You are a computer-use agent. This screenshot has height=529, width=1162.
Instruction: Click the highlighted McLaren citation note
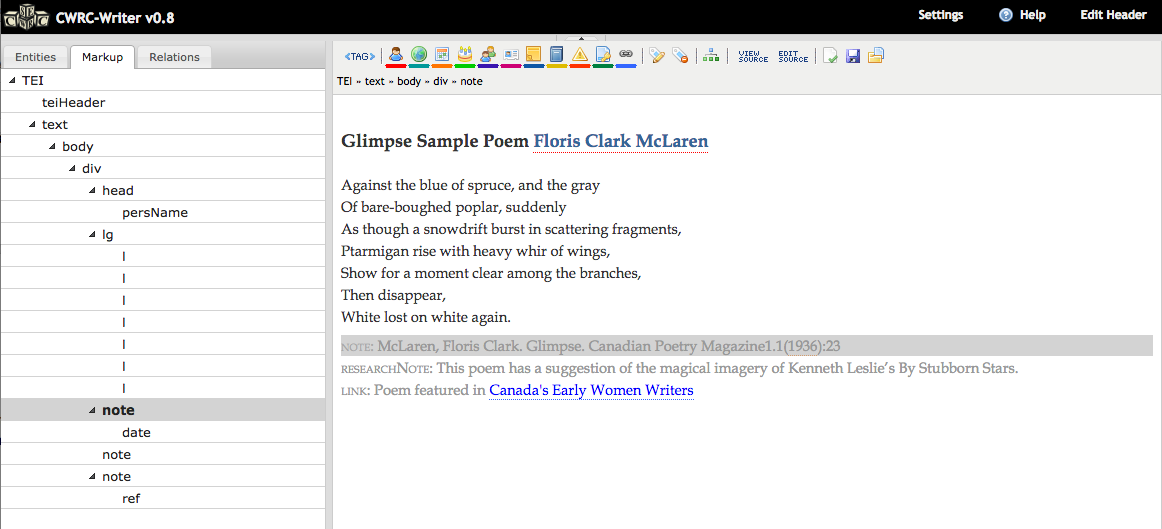click(746, 346)
